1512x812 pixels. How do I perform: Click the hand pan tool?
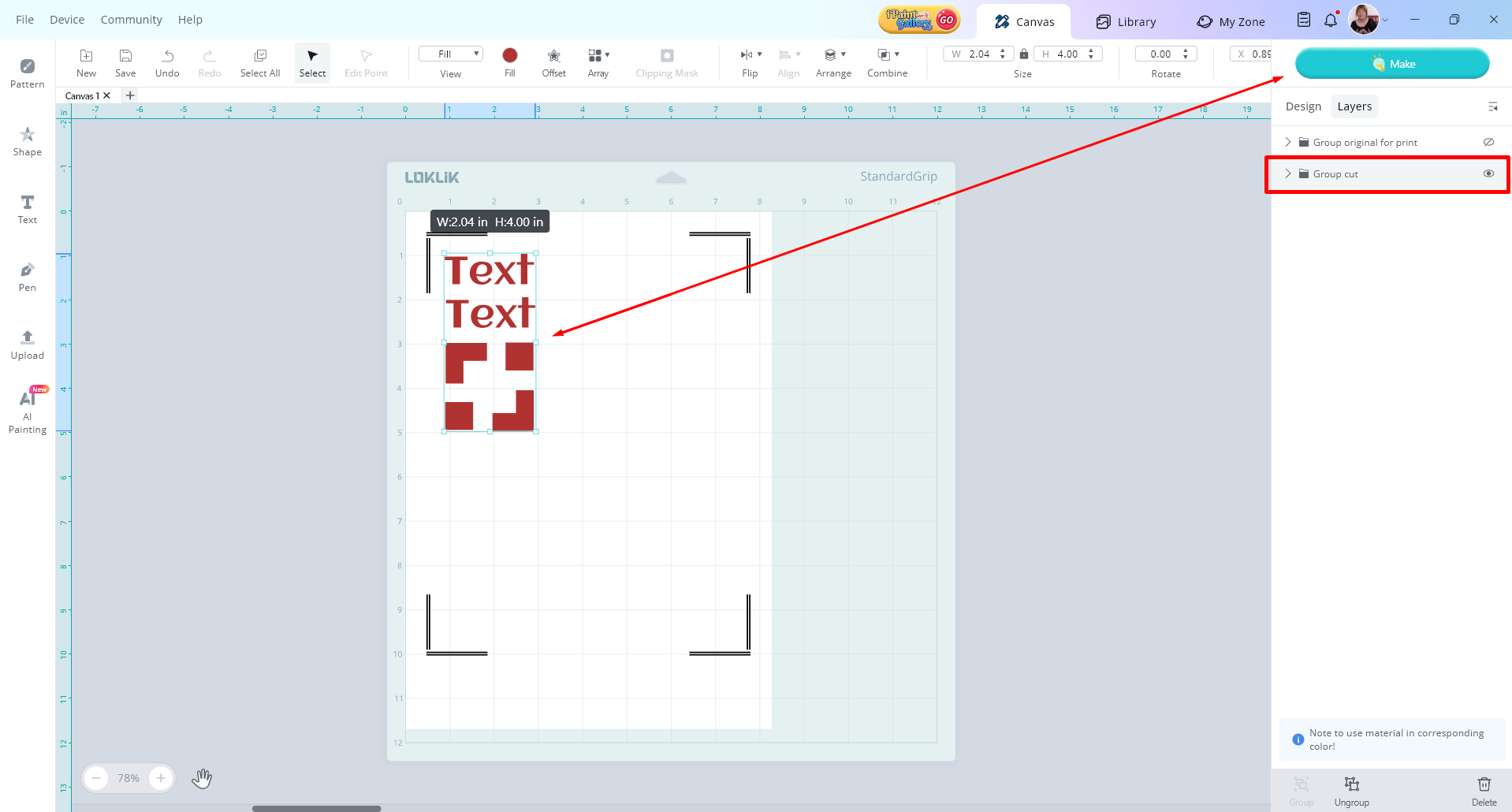[x=202, y=778]
